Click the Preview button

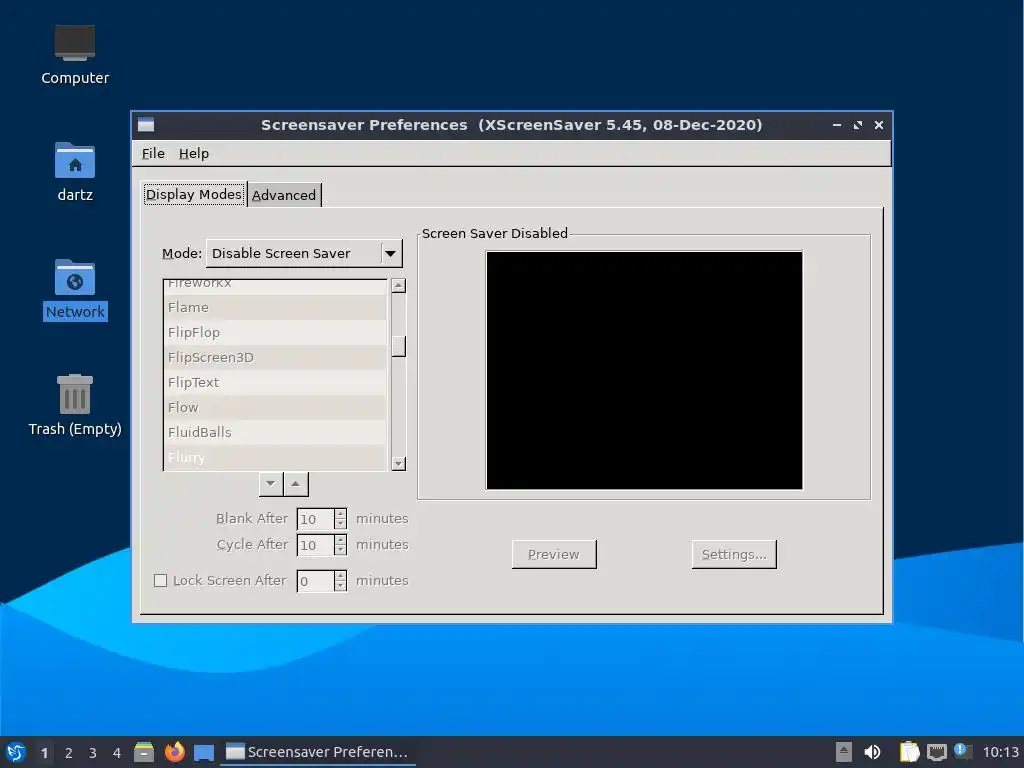pos(554,554)
